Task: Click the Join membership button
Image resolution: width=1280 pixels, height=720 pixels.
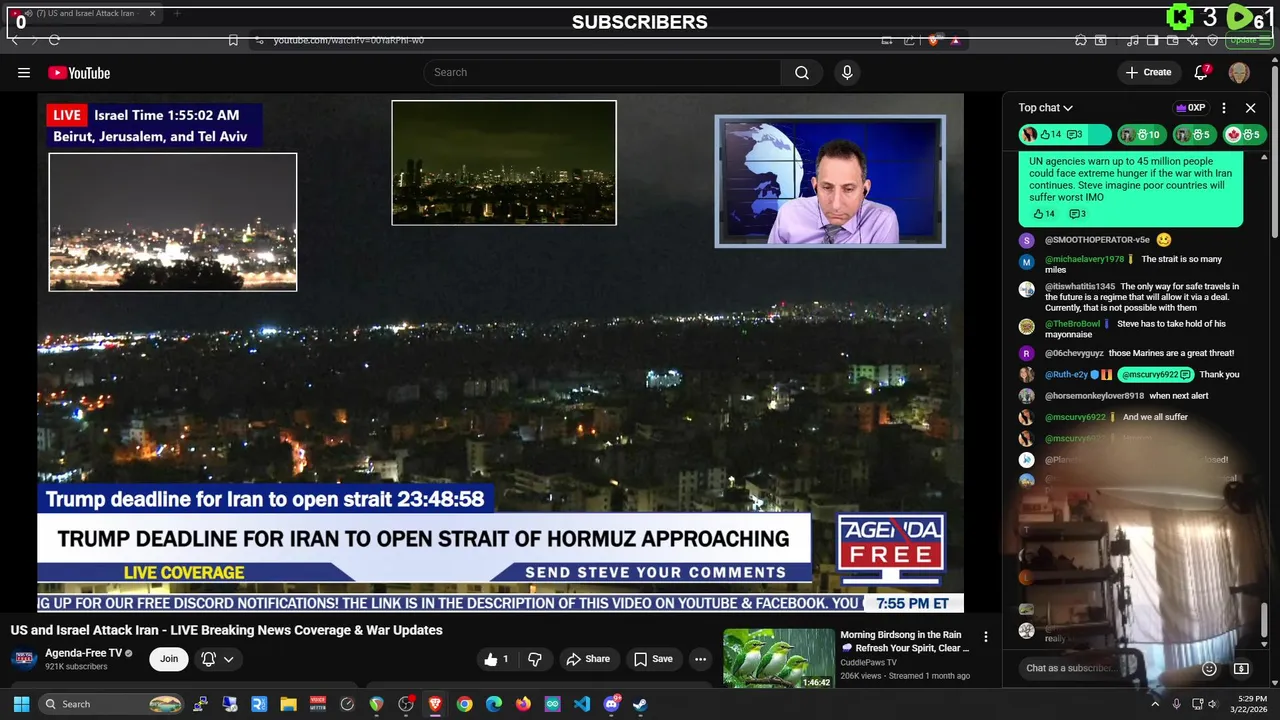Action: 169,659
